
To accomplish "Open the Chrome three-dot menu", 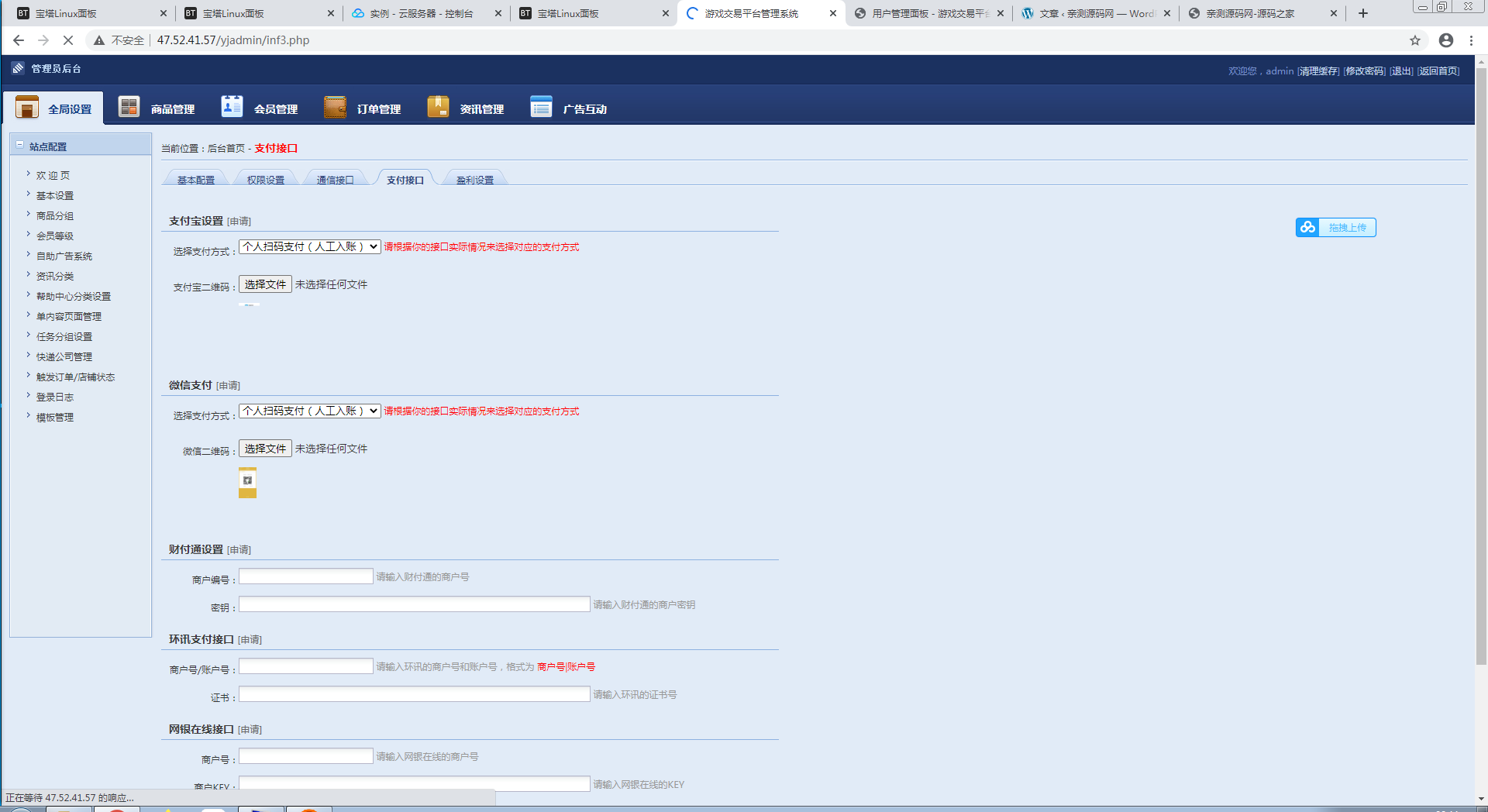I will [1471, 40].
